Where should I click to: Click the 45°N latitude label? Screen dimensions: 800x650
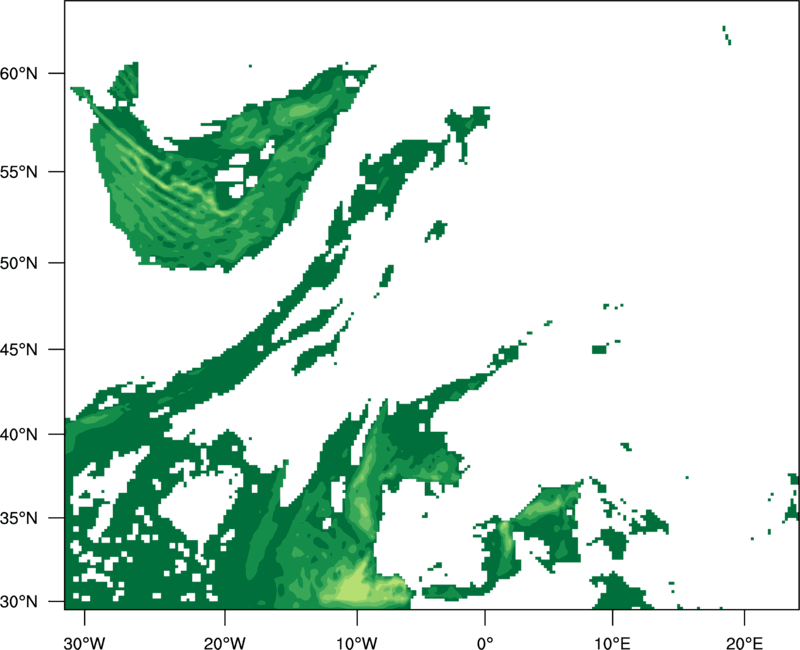pyautogui.click(x=19, y=349)
